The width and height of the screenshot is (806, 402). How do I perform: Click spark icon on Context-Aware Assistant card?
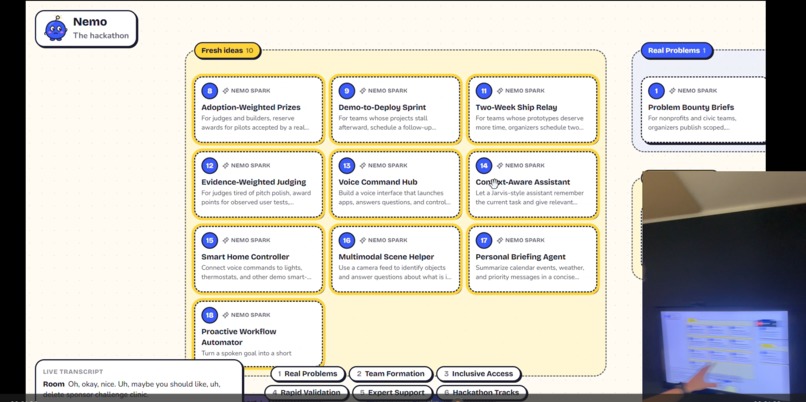[500, 166]
